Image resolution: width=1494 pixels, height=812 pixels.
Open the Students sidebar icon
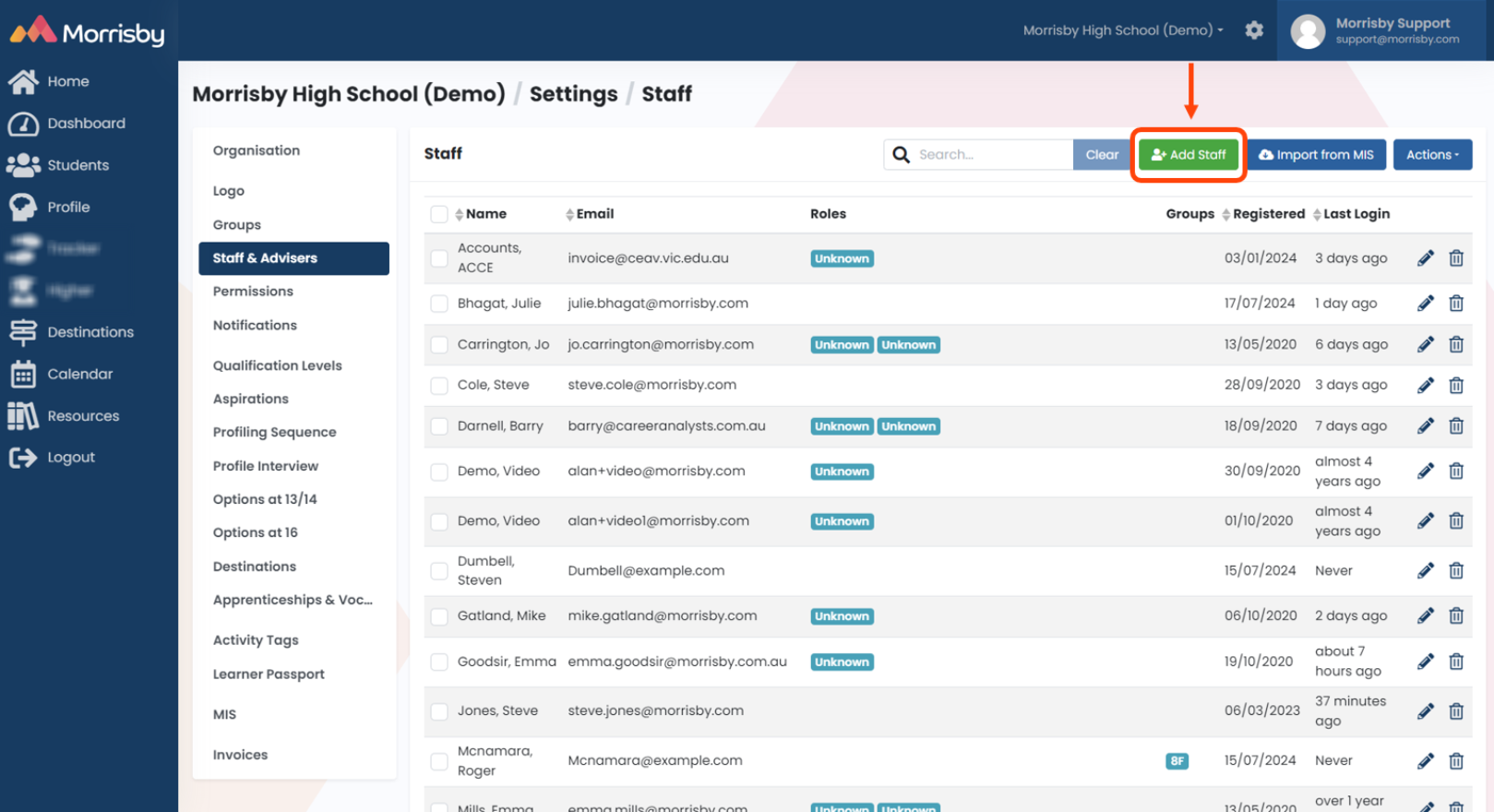click(23, 165)
